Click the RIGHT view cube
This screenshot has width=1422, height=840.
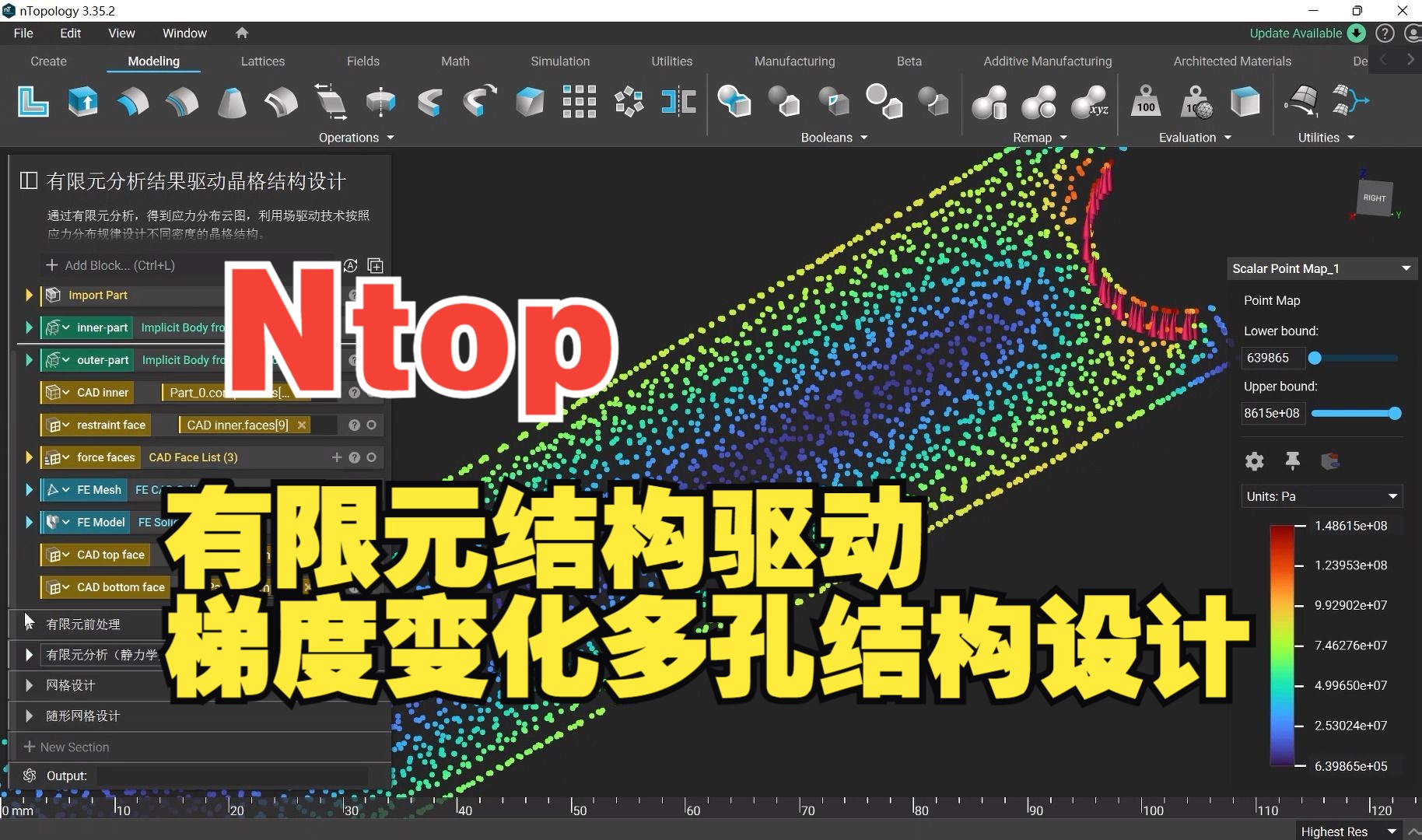click(1375, 198)
